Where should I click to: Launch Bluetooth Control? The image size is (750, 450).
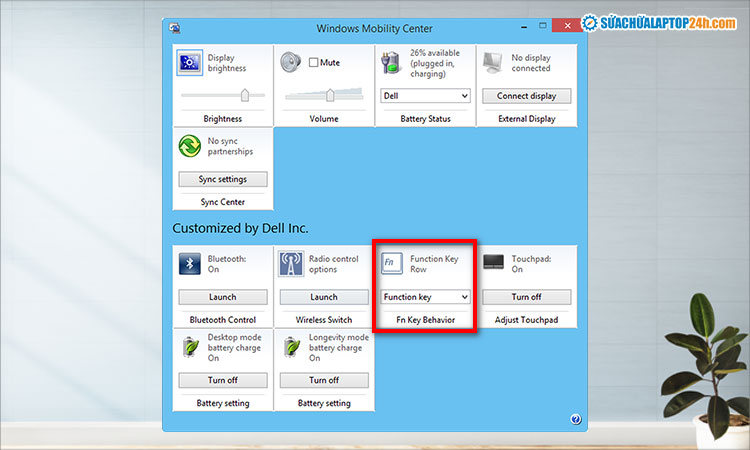(x=222, y=297)
